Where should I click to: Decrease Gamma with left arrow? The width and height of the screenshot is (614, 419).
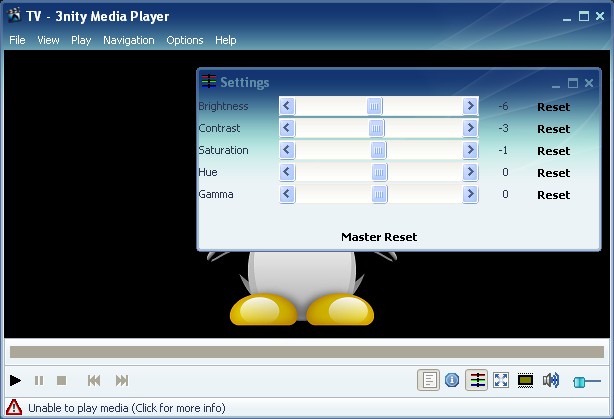[287, 193]
